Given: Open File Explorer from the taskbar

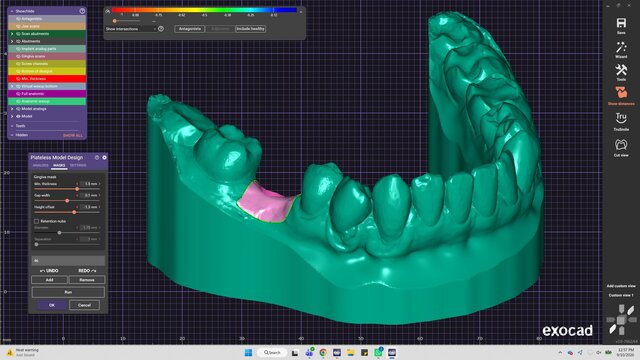Looking at the screenshot, I should (350, 352).
